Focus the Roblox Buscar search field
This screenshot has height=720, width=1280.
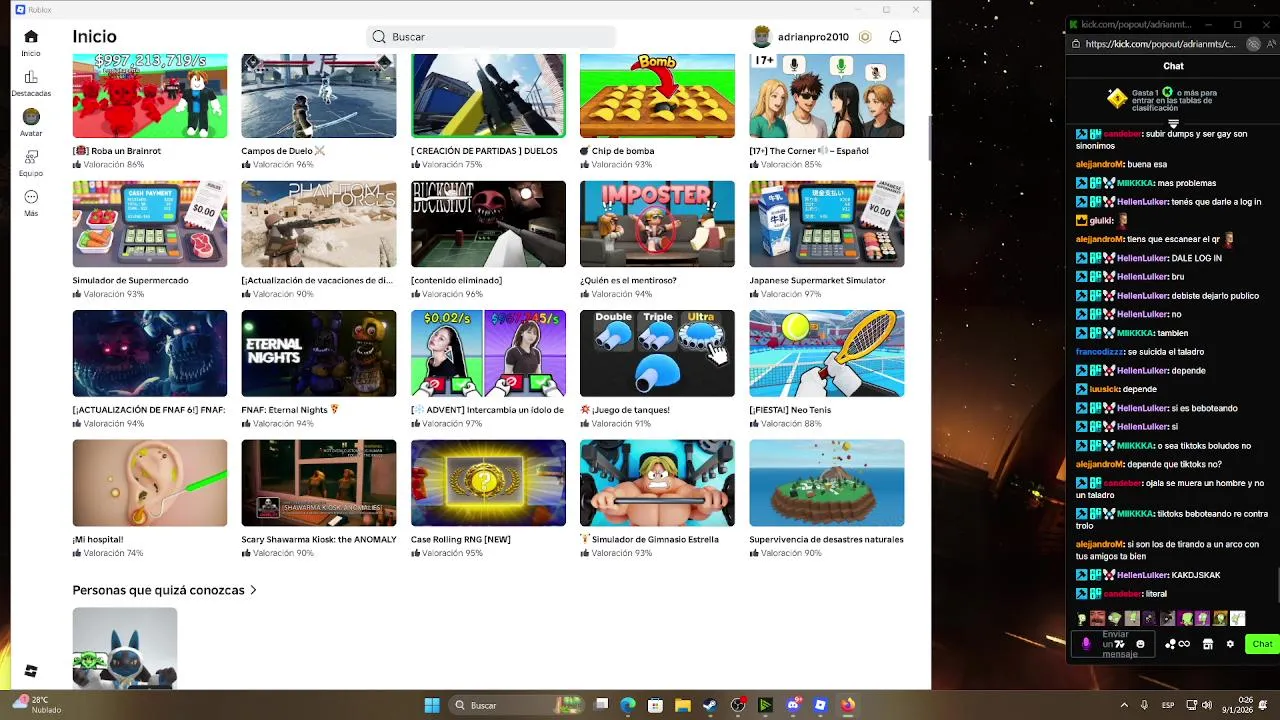(x=490, y=37)
